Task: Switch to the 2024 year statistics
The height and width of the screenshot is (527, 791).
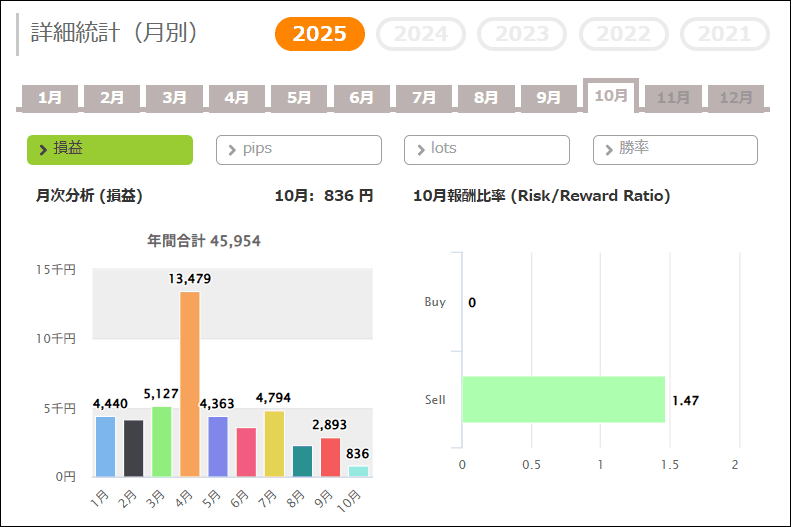Action: tap(421, 34)
